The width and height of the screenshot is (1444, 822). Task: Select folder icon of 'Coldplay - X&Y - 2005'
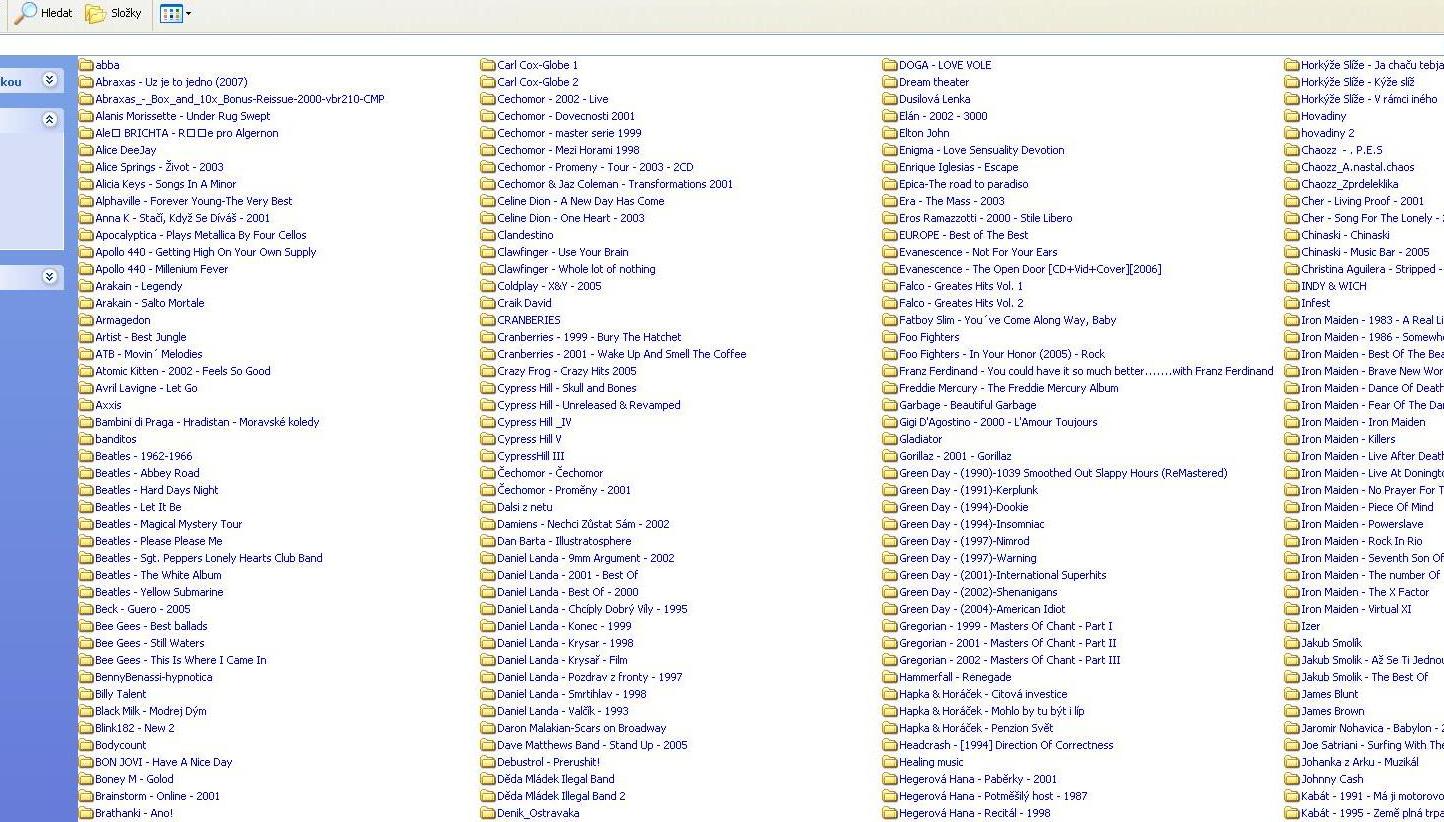coord(488,286)
